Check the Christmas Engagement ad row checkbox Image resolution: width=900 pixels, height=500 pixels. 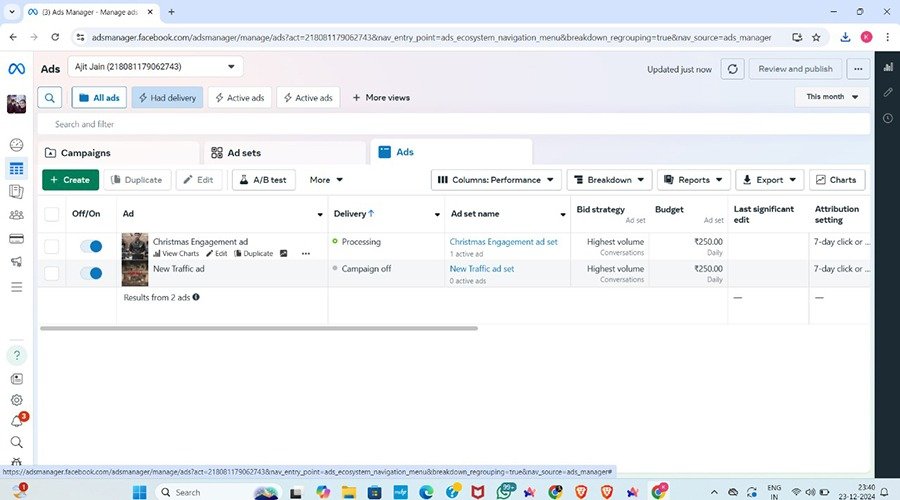click(52, 246)
